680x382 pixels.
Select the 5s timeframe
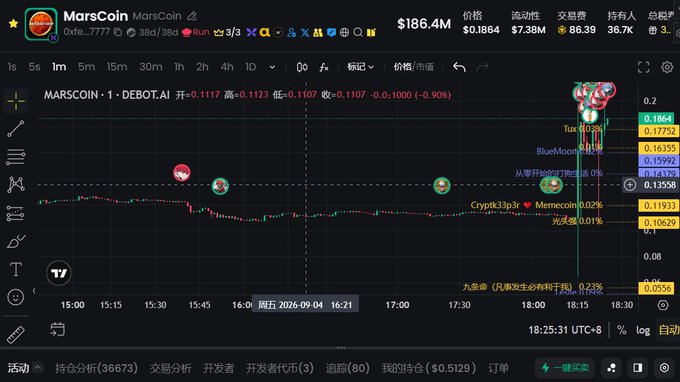(x=34, y=67)
